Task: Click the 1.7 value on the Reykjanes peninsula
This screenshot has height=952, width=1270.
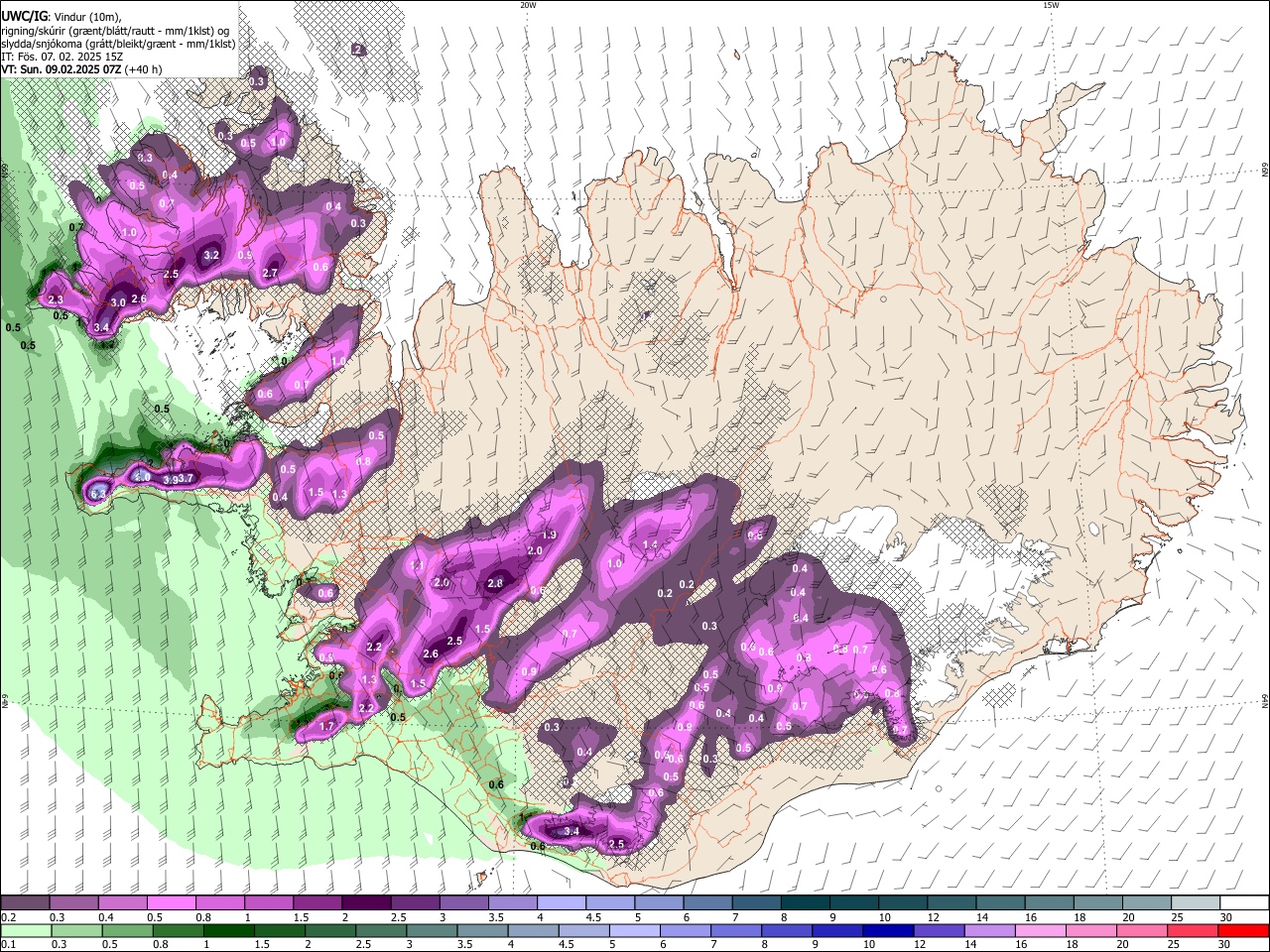Action: point(327,727)
